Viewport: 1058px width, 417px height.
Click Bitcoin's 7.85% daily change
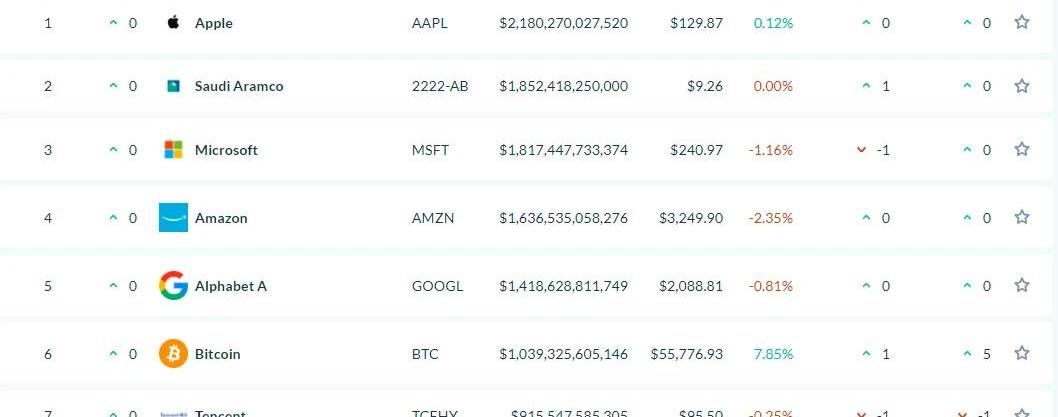coord(770,354)
